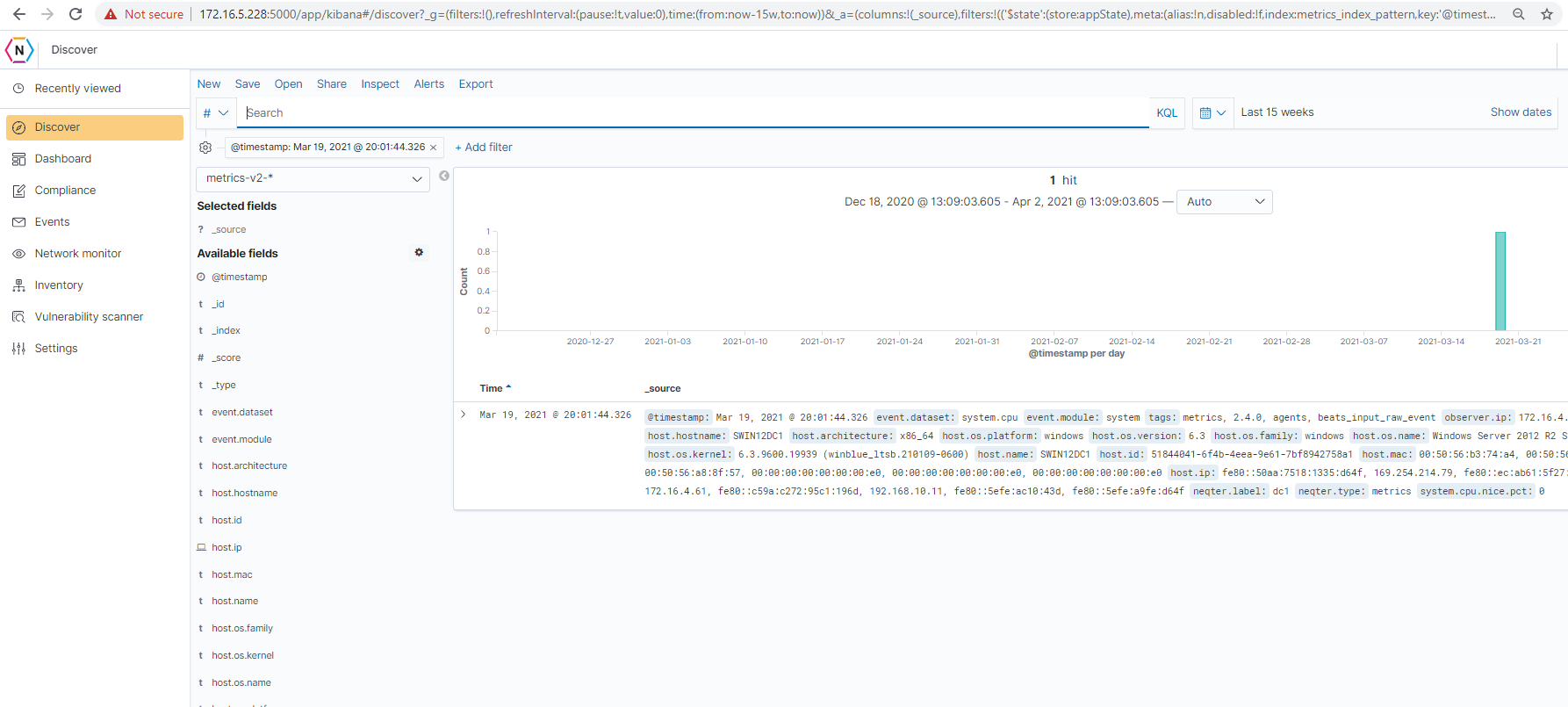Go to Inventory in the sidebar
The image size is (1568, 707).
95,285
